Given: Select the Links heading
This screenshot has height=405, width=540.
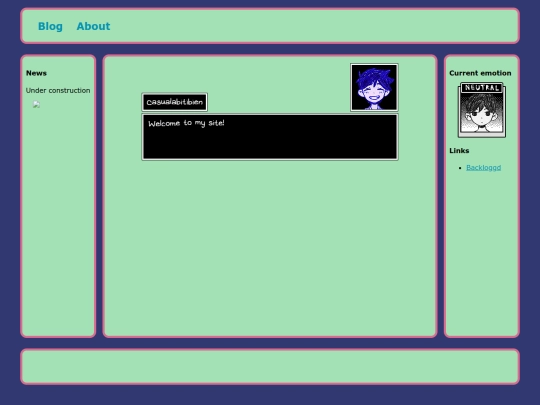Looking at the screenshot, I should pos(459,150).
